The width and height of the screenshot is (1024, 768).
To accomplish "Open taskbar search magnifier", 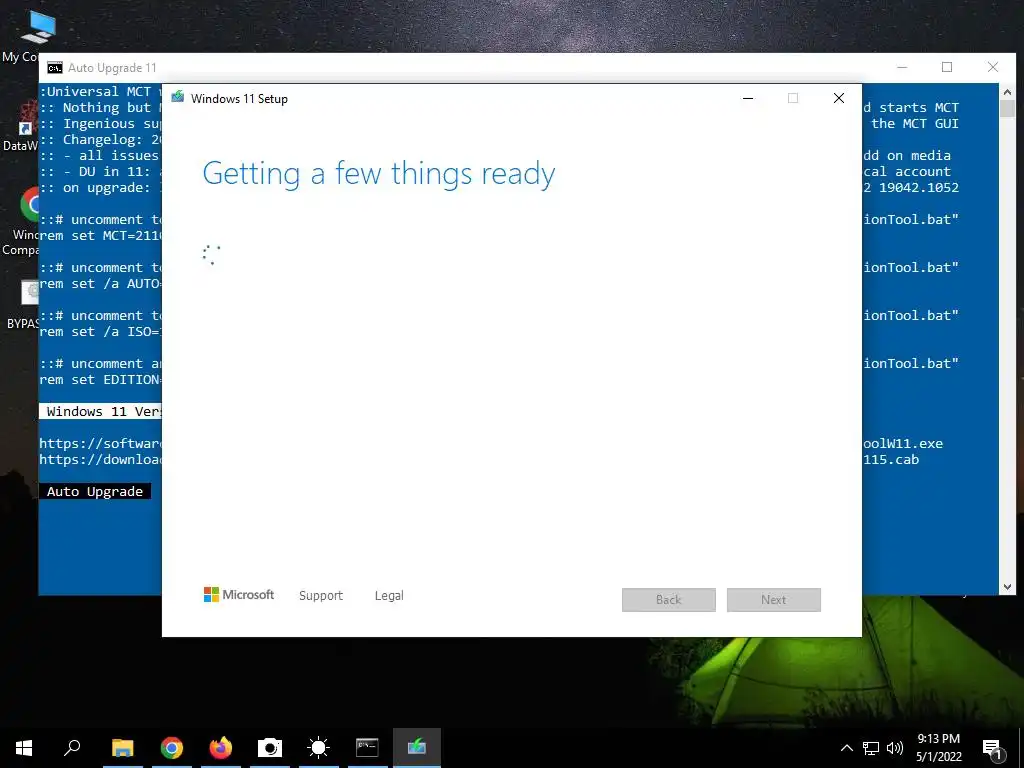I will 72,748.
